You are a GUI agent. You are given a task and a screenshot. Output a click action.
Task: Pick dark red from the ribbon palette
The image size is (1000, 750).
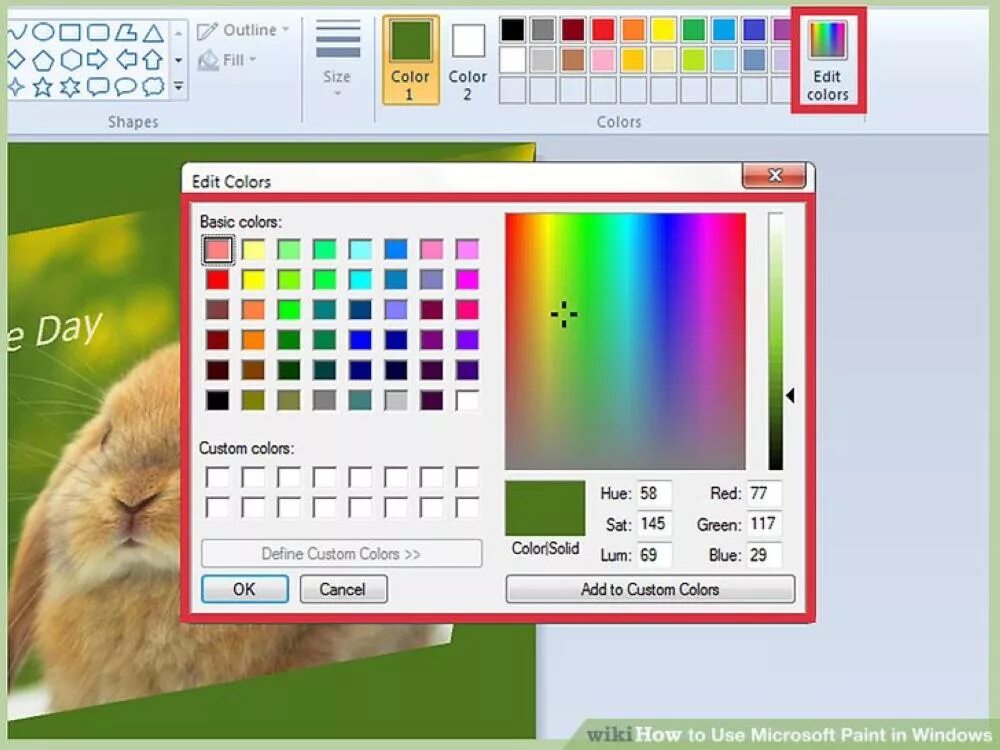pyautogui.click(x=573, y=29)
